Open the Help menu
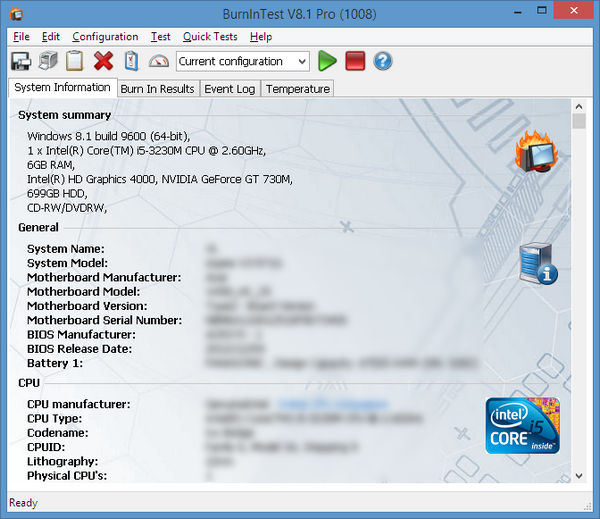This screenshot has height=519, width=600. click(x=261, y=37)
